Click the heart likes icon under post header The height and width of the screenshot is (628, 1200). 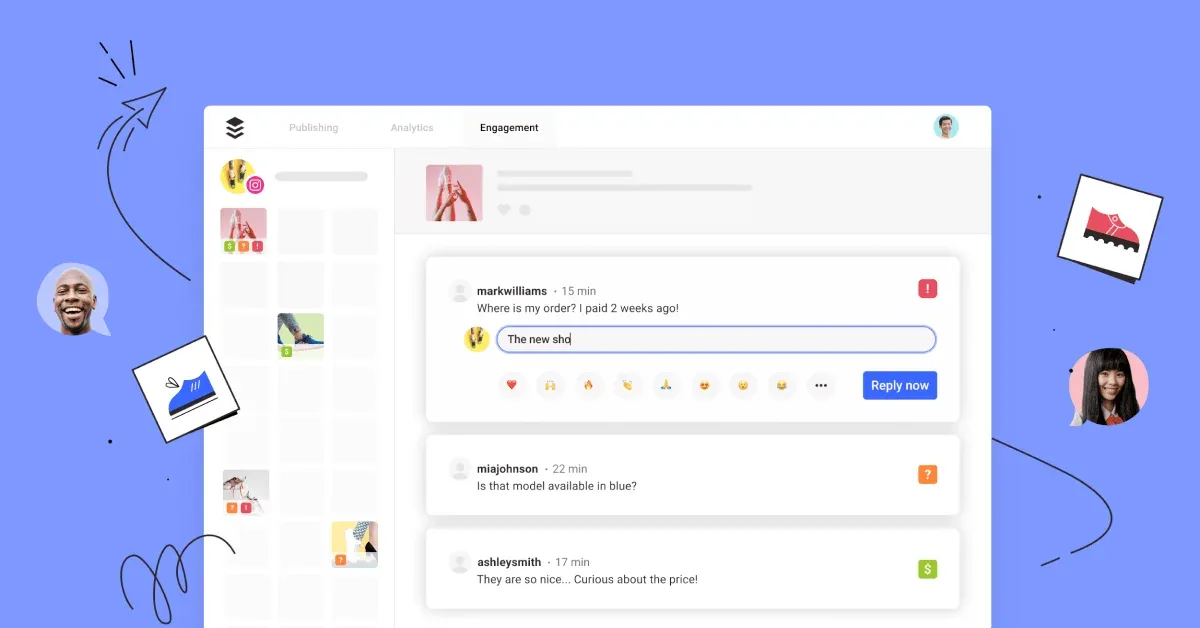[504, 210]
